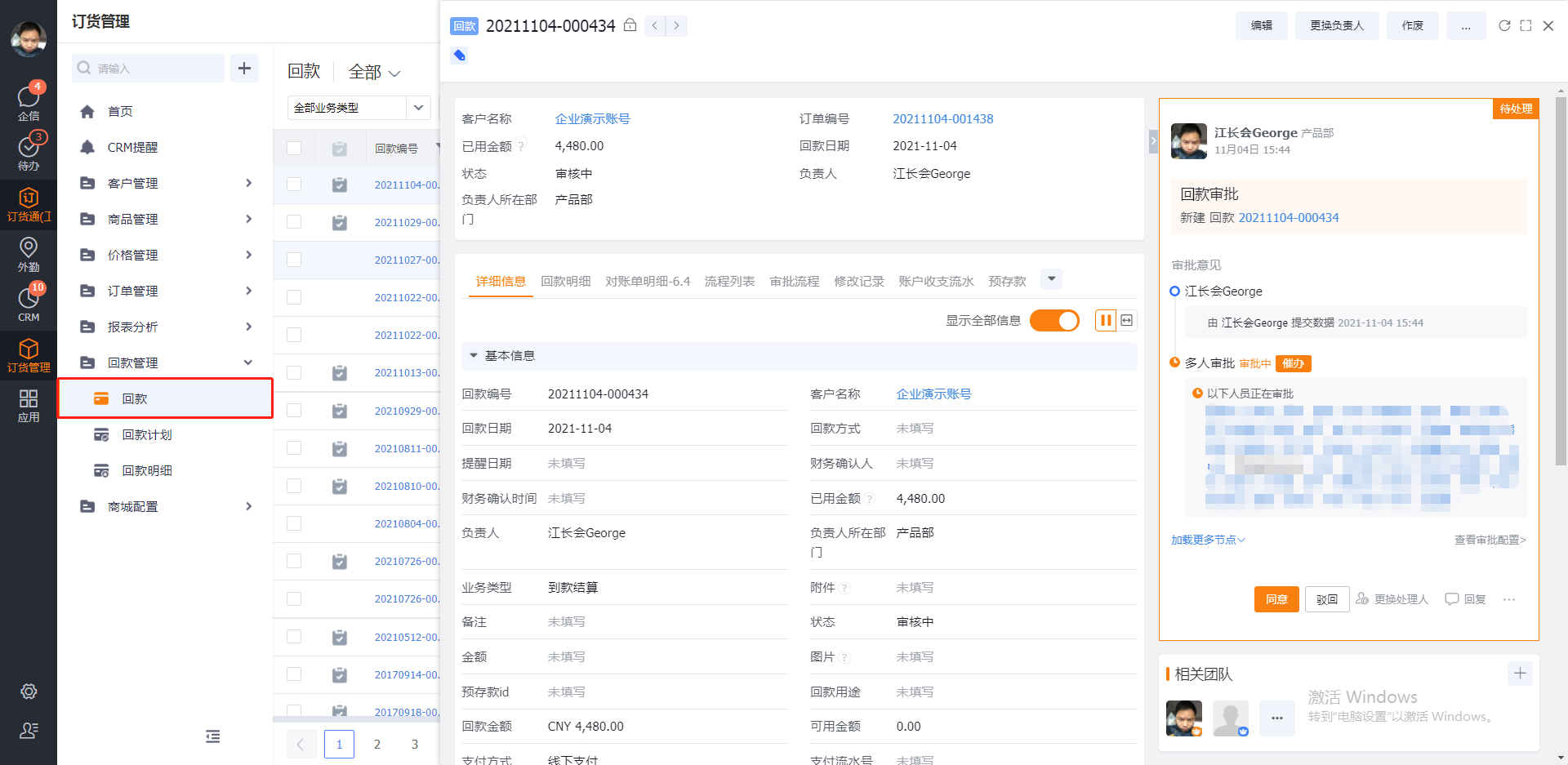Screen dimensions: 1568x765
Task: Click the lock icon next to record number
Action: [630, 25]
